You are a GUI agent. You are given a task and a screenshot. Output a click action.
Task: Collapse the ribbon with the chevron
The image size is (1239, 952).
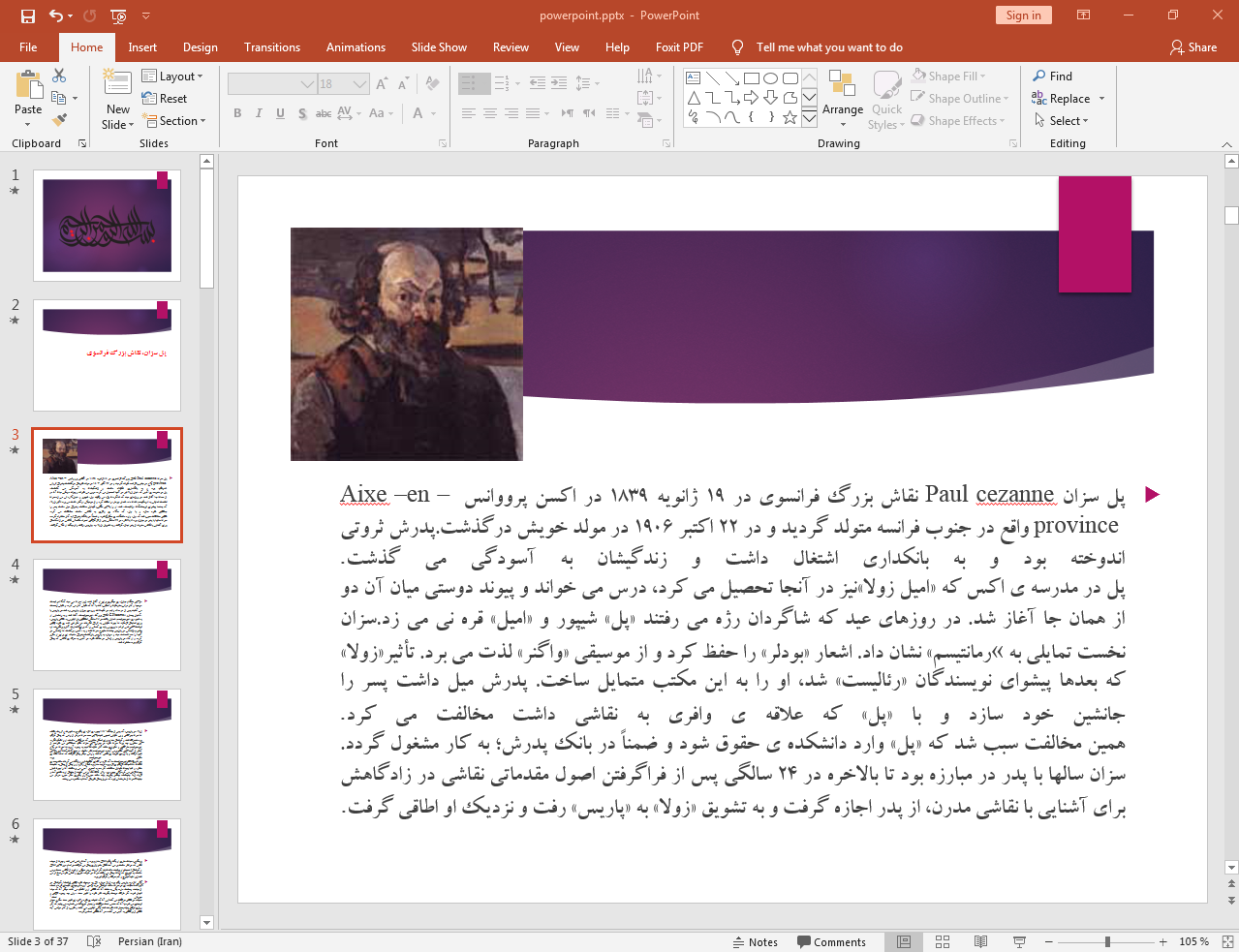pos(1226,144)
